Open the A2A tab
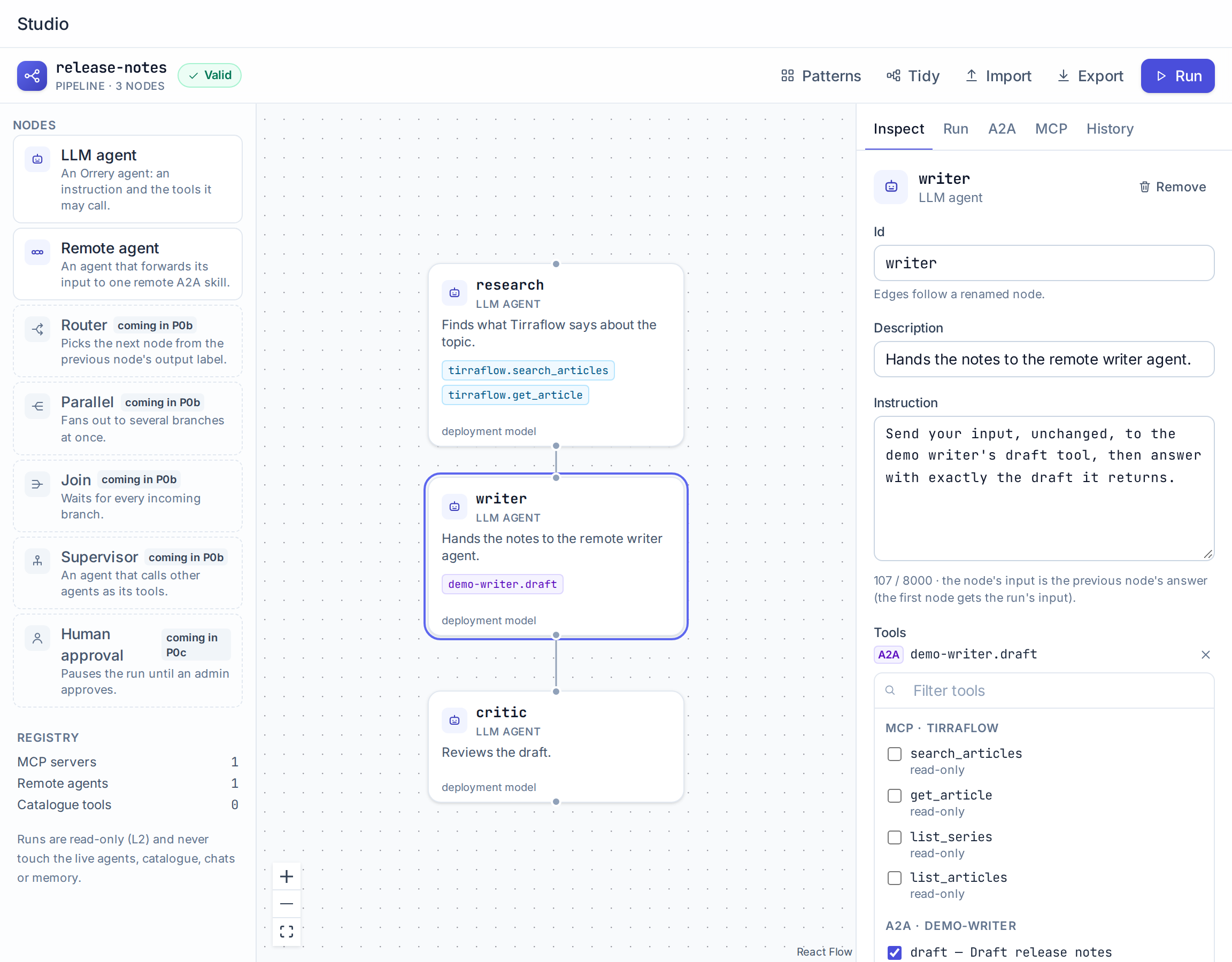The height and width of the screenshot is (962, 1232). [1002, 129]
